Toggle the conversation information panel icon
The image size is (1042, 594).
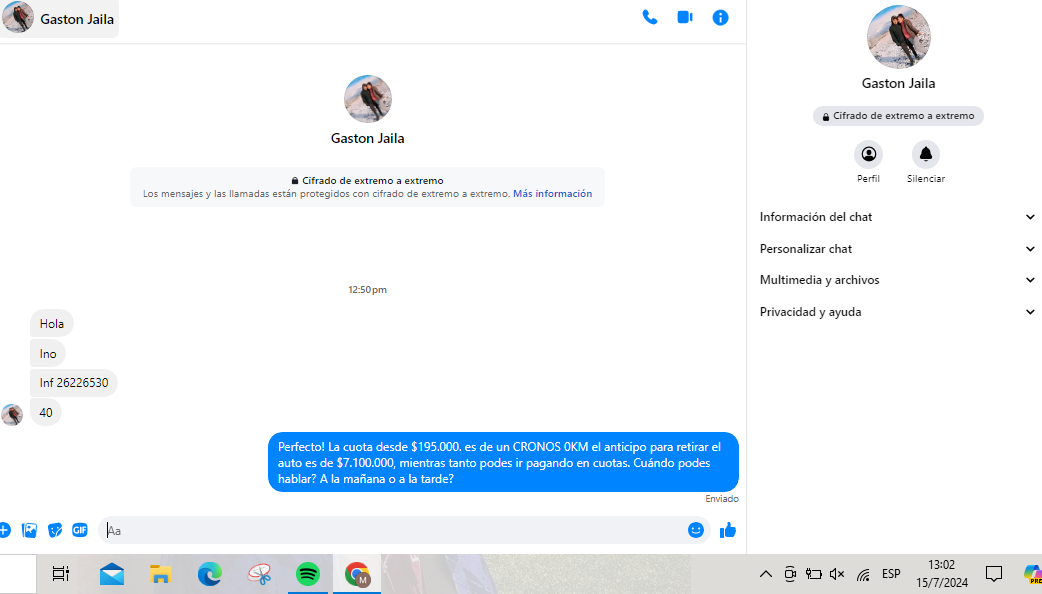click(720, 18)
